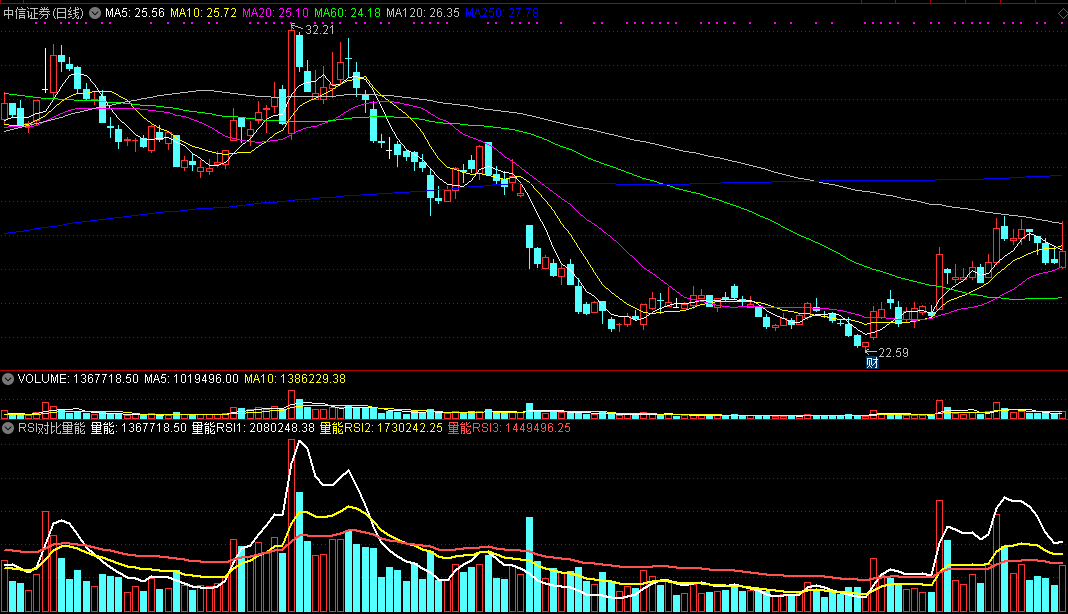This screenshot has height=614, width=1068.
Task: Select the MA5: 25.56 label
Action: [x=135, y=13]
